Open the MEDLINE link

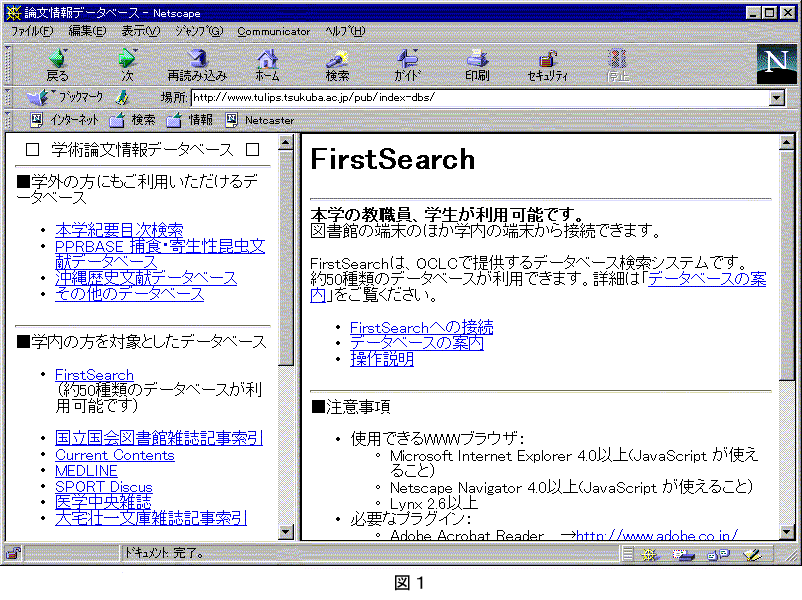tap(86, 471)
